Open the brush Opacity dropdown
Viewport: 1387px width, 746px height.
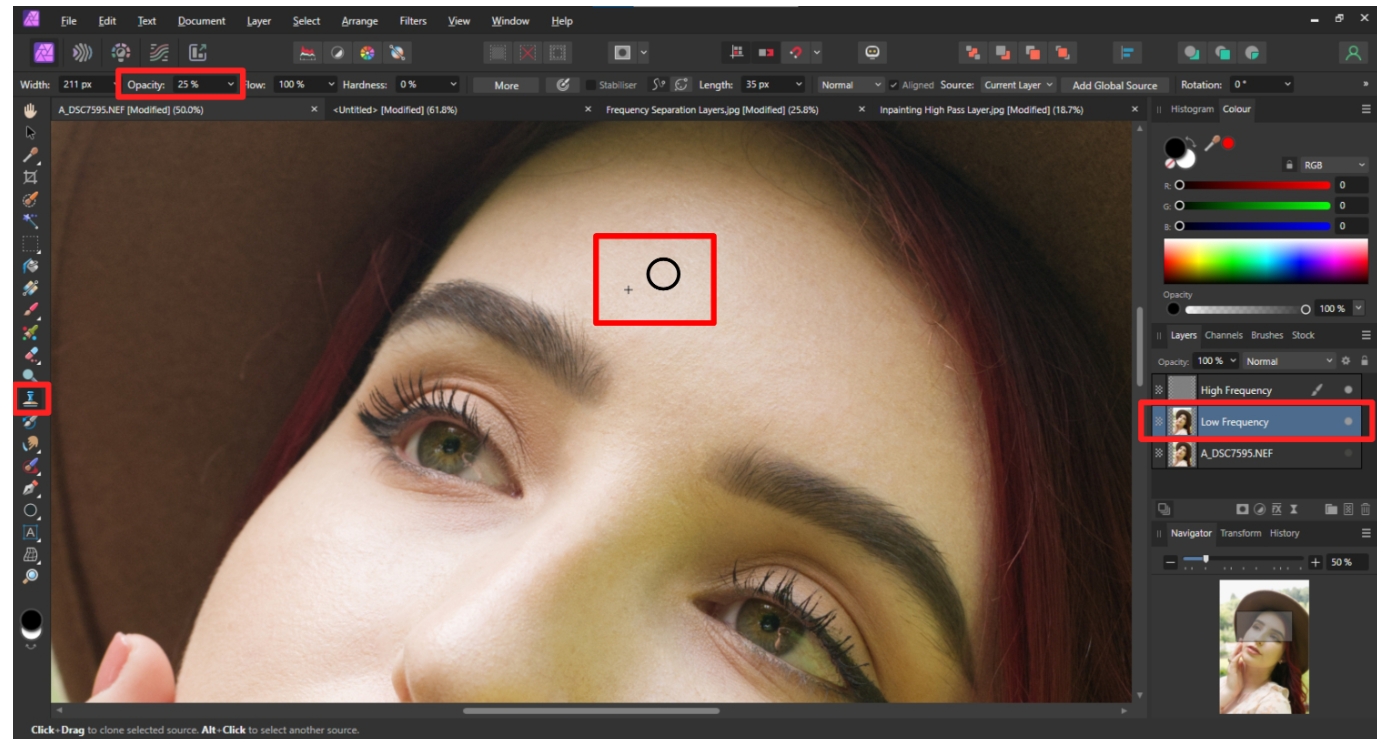pos(231,85)
